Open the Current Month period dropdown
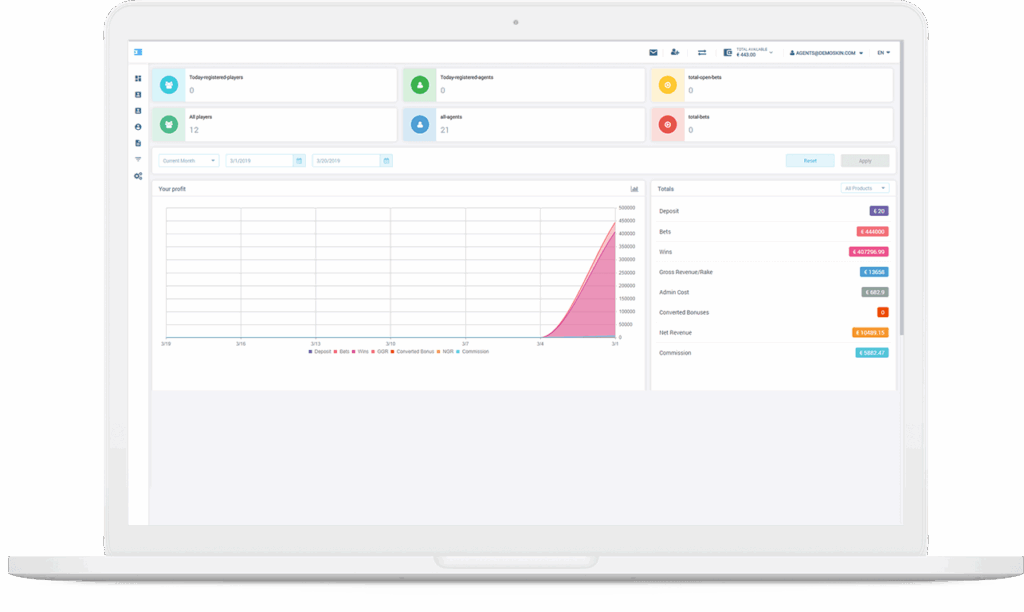The width and height of the screenshot is (1024, 612). click(x=189, y=160)
